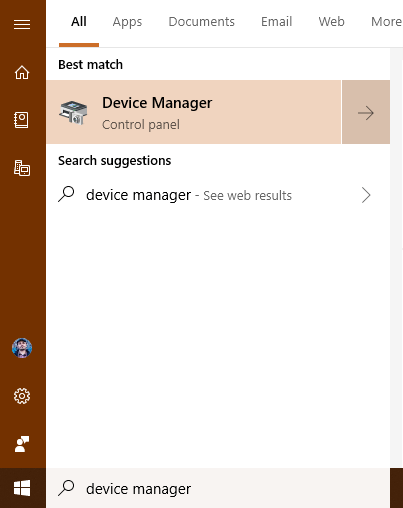Viewport: 403px width, 508px height.
Task: Click the Device Manager app icon
Action: [73, 113]
